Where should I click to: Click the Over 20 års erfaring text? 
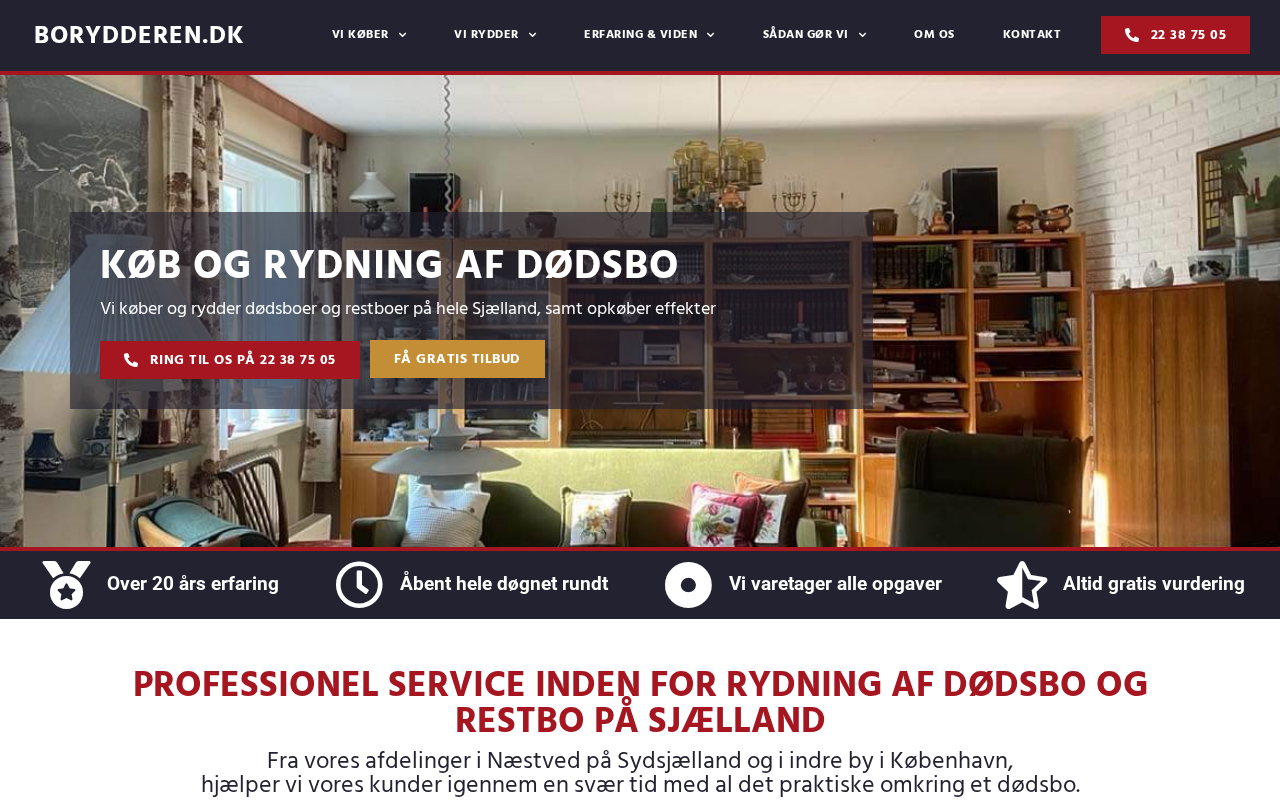193,584
